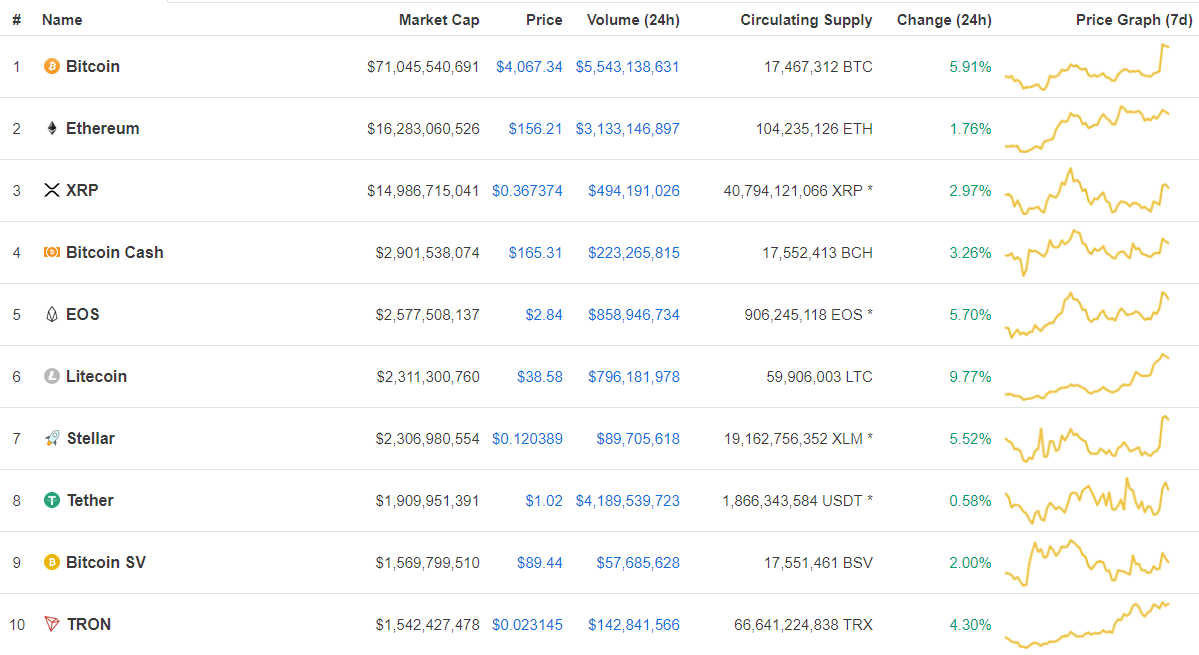This screenshot has height=655, width=1199.
Task: Click Litecoin volume $796,181,978
Action: click(x=633, y=377)
